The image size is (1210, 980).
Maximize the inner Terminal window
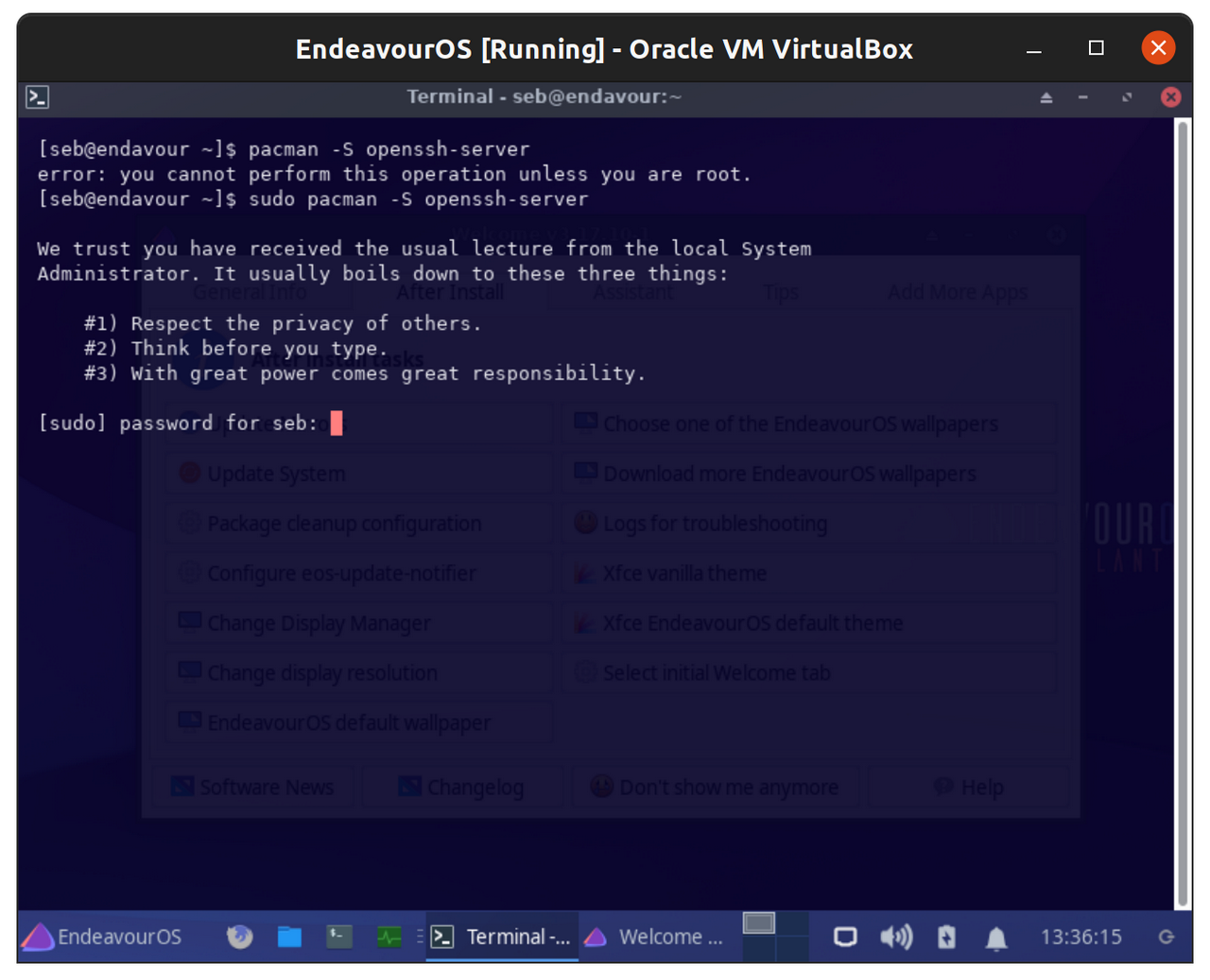[1127, 97]
